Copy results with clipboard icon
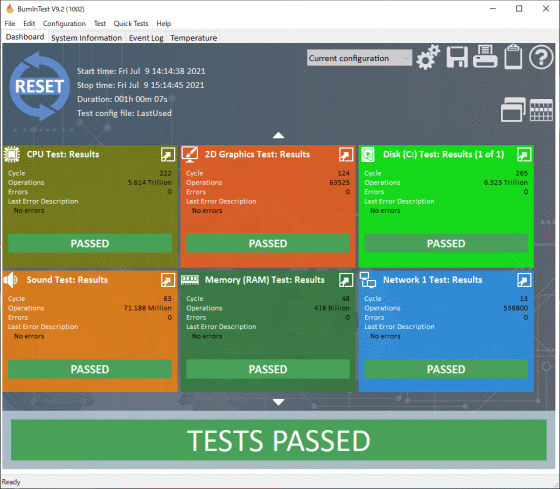The width and height of the screenshot is (560, 489). pos(513,56)
